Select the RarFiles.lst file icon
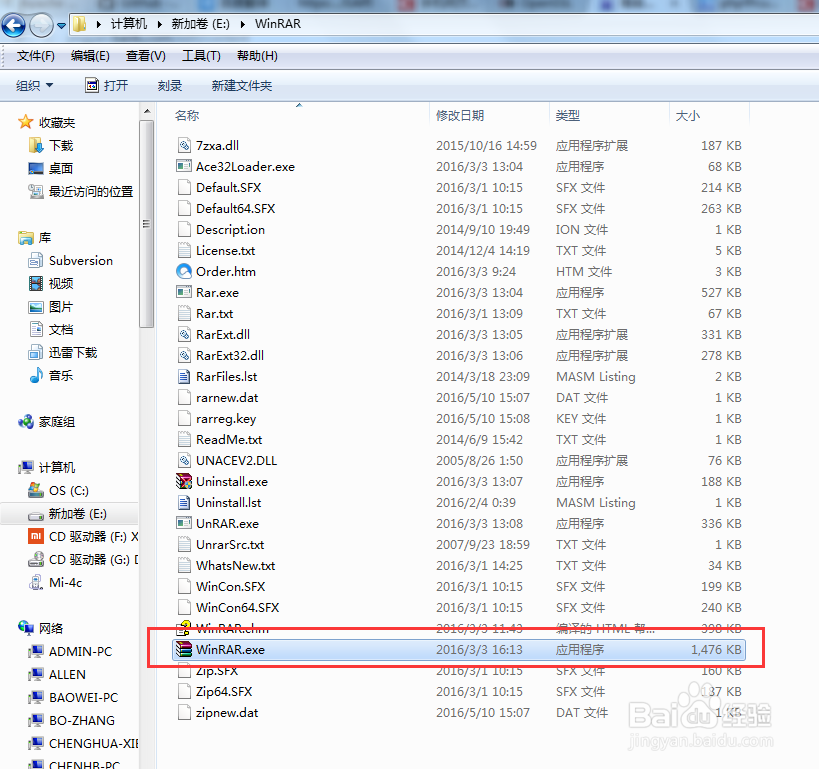The image size is (819, 769). coord(184,376)
